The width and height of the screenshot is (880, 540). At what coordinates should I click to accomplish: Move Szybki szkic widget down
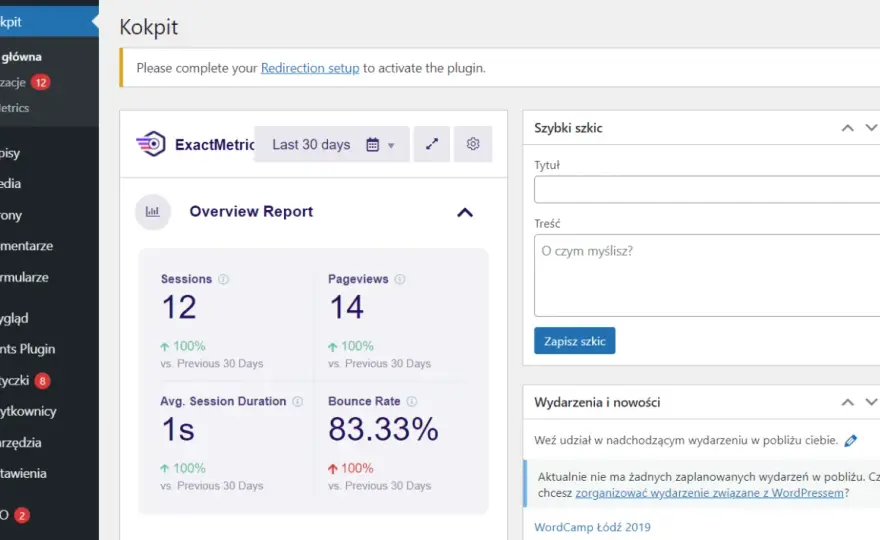(x=872, y=128)
